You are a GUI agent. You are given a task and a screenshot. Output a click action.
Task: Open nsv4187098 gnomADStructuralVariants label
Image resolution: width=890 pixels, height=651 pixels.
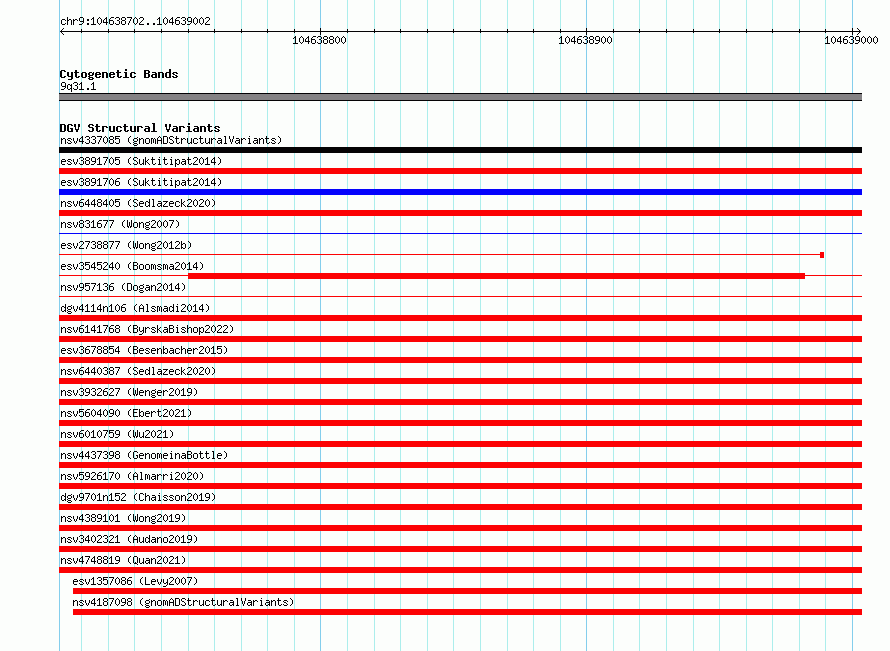coord(183,602)
